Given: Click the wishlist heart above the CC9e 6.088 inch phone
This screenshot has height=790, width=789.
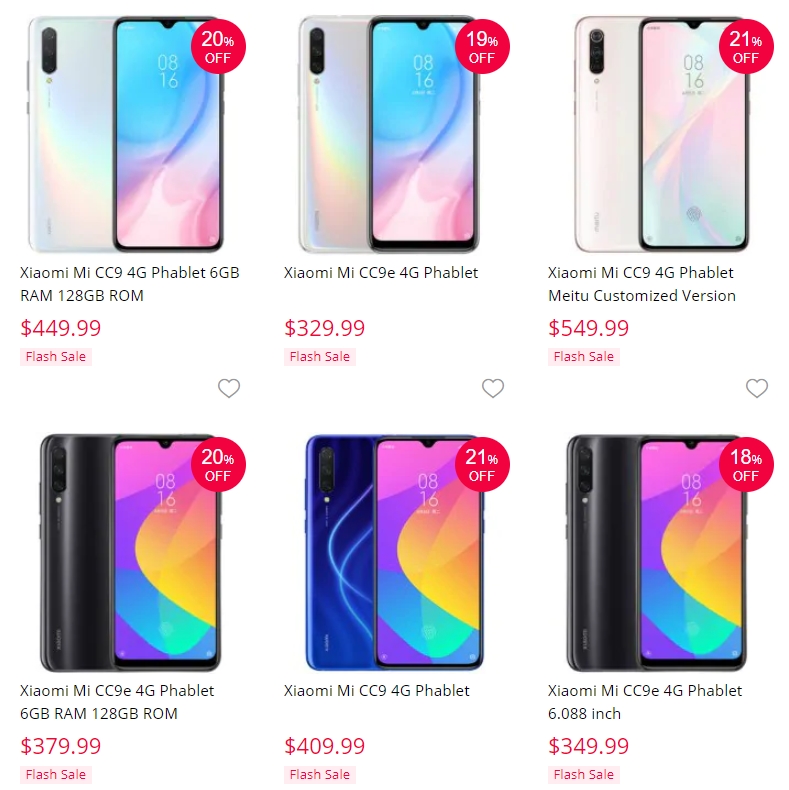Looking at the screenshot, I should click(x=757, y=388).
